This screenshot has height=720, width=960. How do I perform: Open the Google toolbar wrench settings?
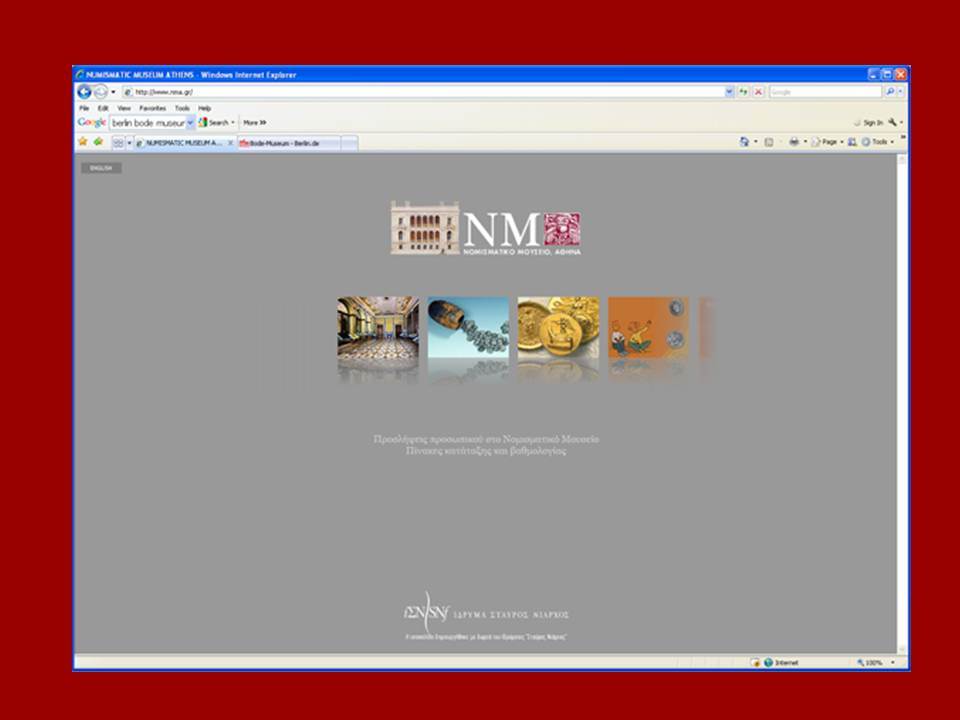point(893,122)
